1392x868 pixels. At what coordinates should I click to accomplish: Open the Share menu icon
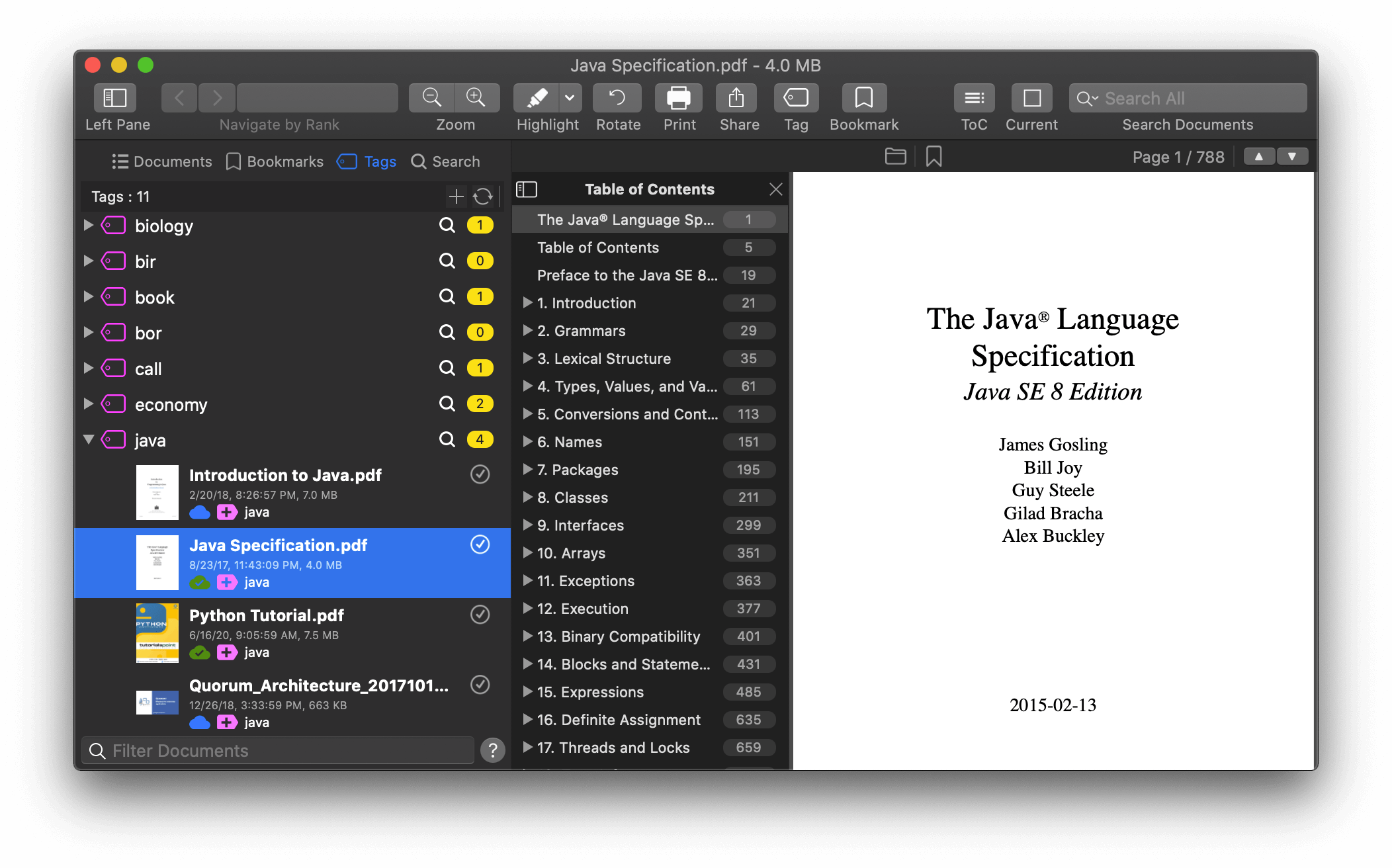[736, 98]
